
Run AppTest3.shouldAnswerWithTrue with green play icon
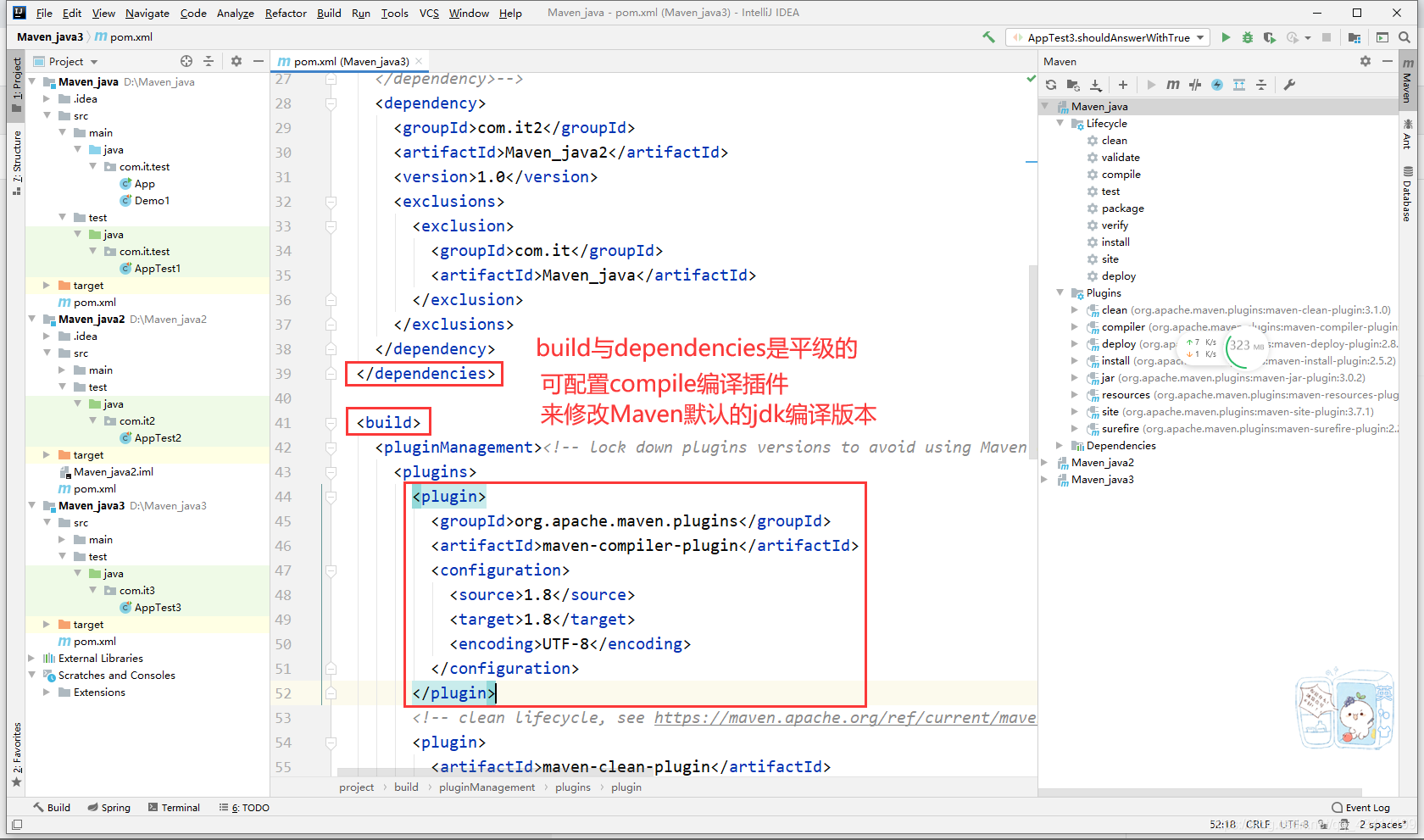(1226, 37)
